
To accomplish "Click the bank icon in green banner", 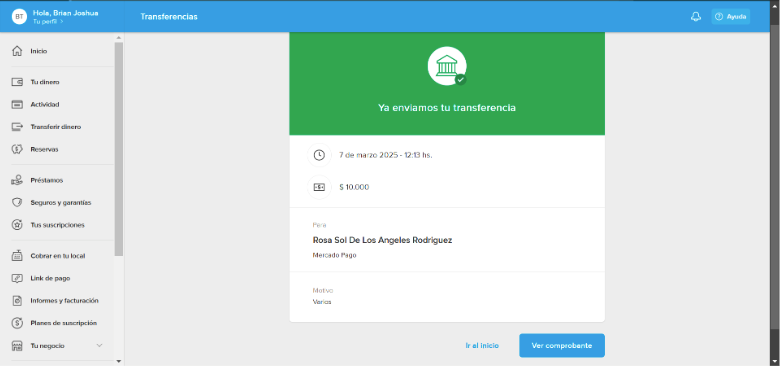I will coord(447,66).
